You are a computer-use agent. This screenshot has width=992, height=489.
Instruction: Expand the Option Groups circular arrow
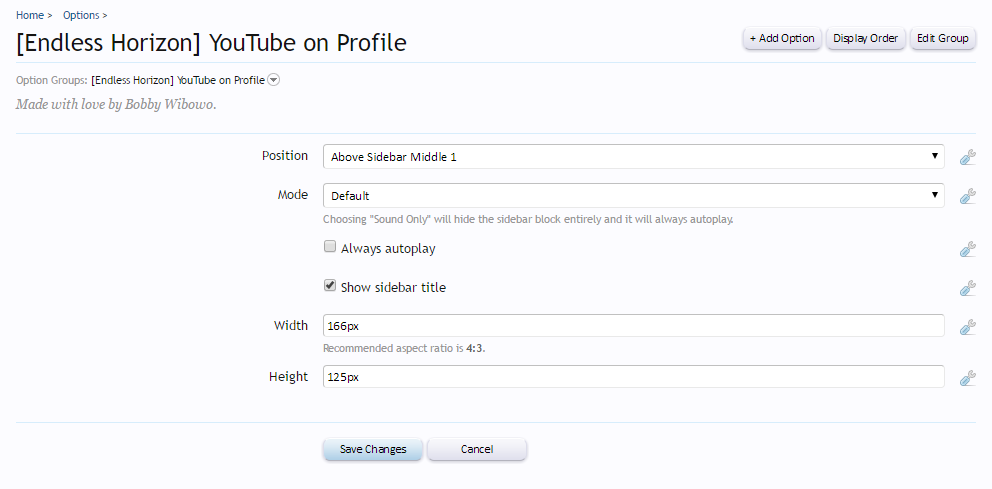273,80
